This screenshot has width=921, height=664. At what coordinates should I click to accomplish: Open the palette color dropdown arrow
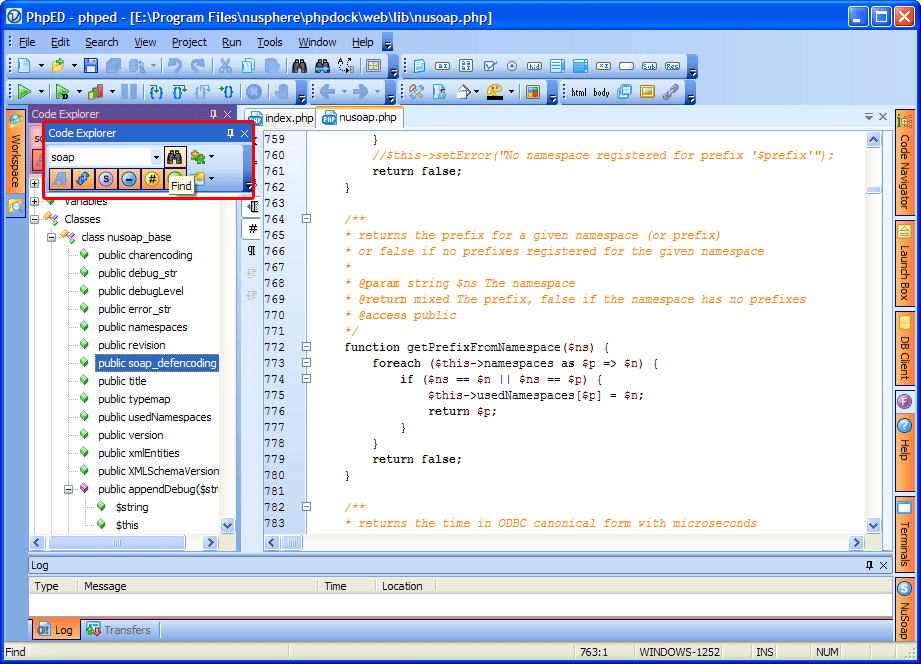(x=511, y=92)
